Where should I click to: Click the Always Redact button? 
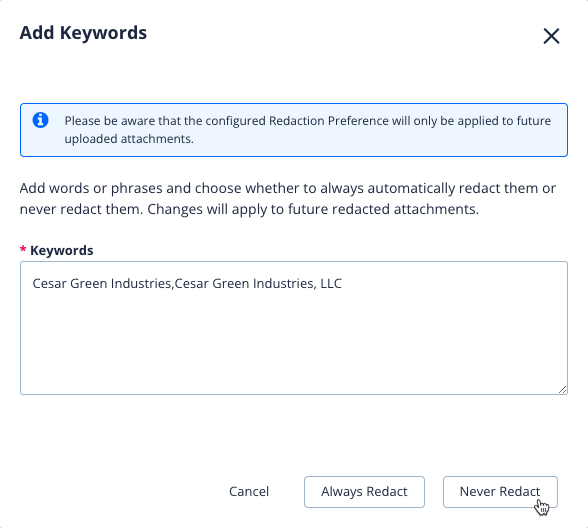364,492
